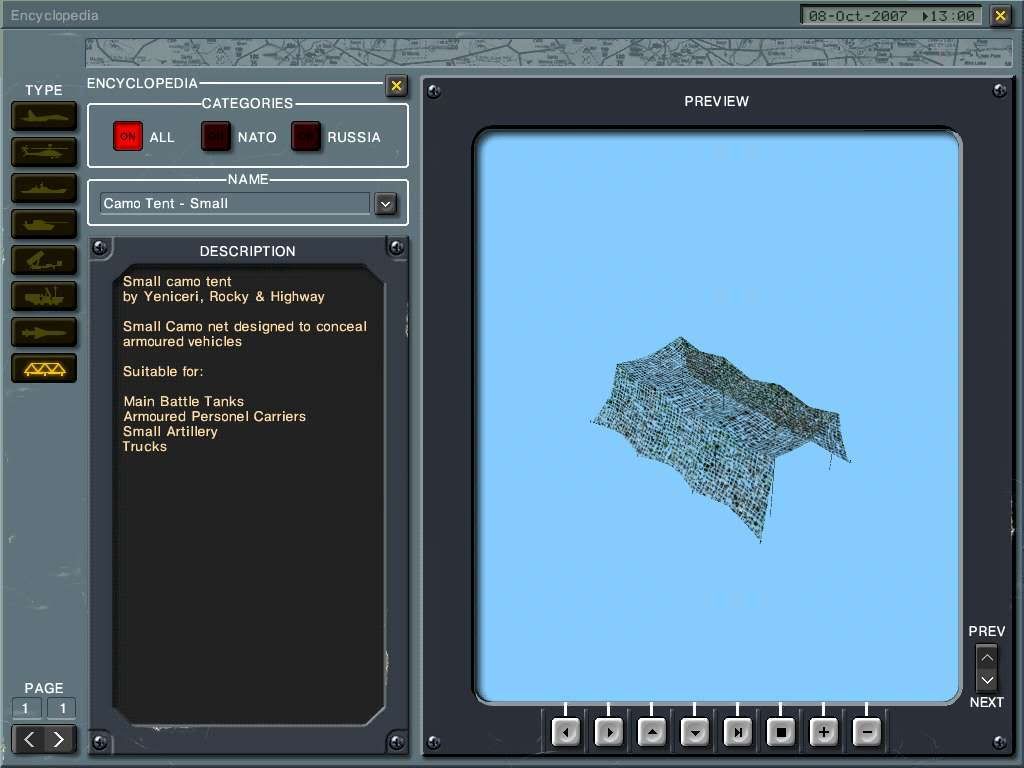Select the helicopter type icon
Viewport: 1024px width, 768px height.
43,152
